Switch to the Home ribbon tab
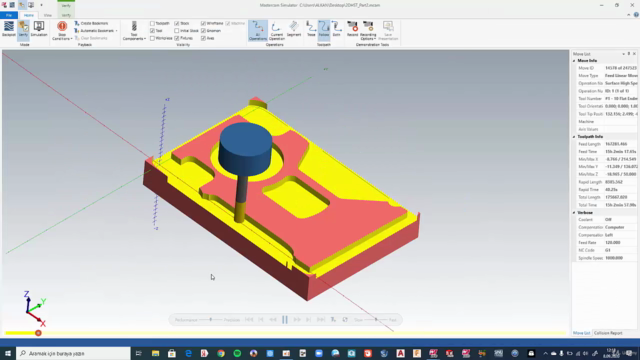This screenshot has height=360, width=640. tap(29, 15)
